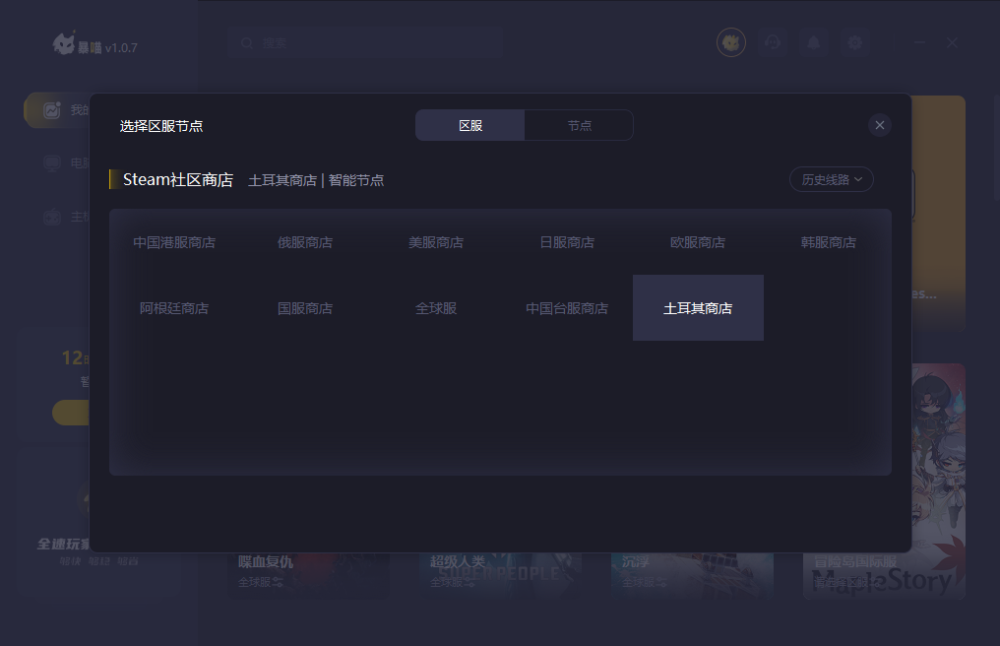
Task: Open 超级人类 SUPER PEOPLE game card
Action: click(x=501, y=575)
